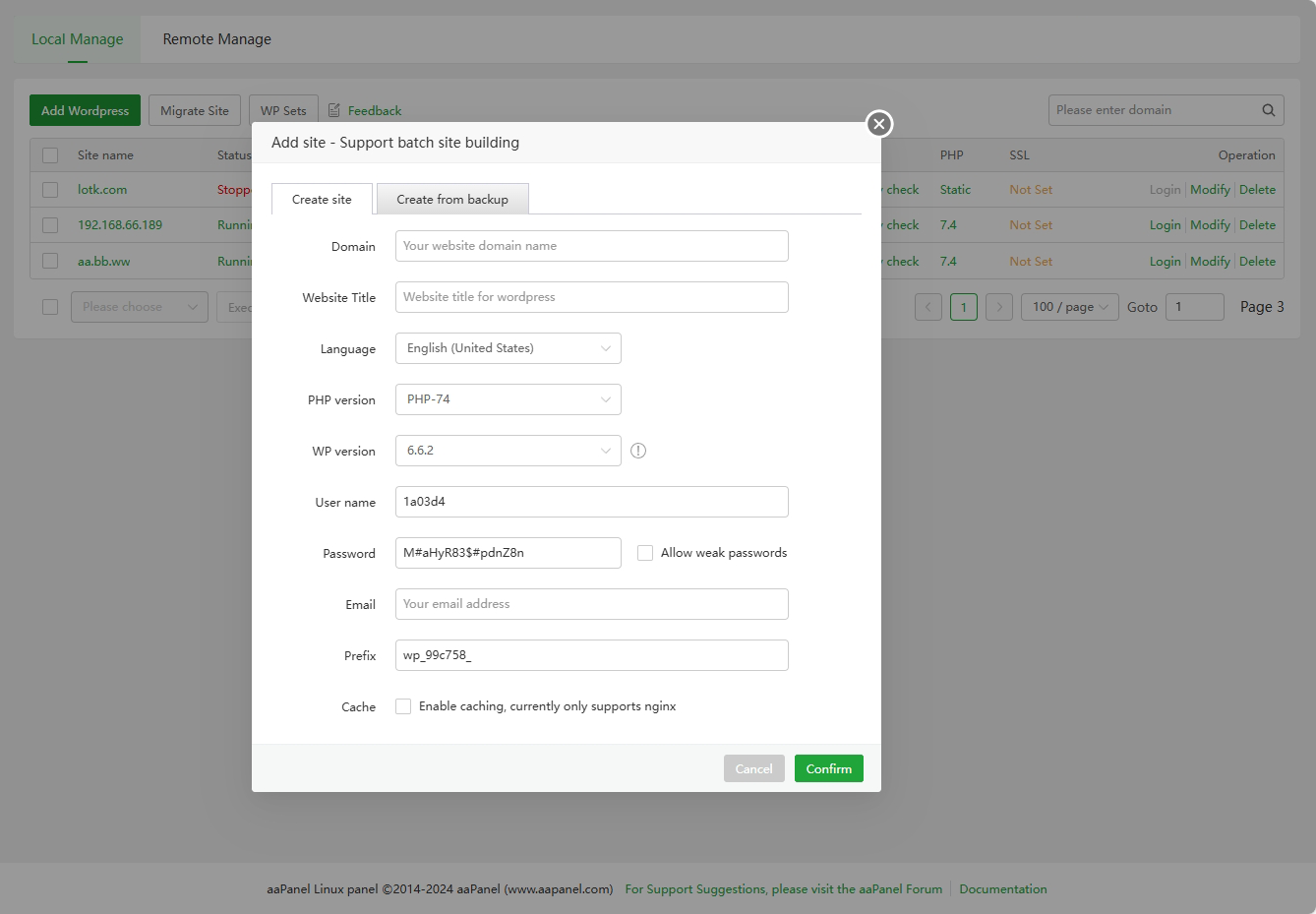Go to previous page arrow

coord(927,307)
